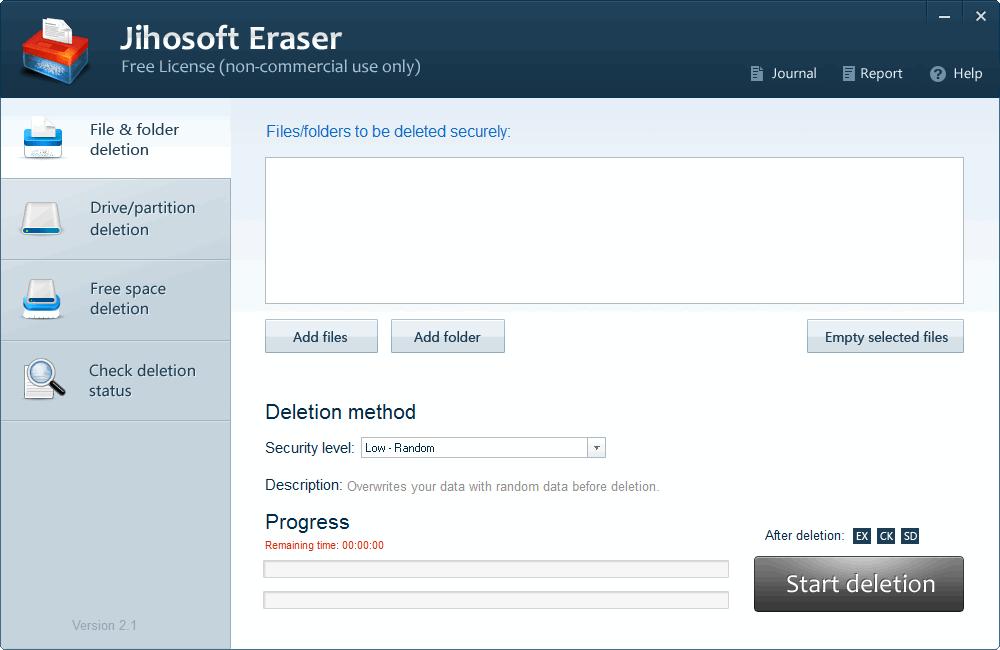Screen dimensions: 1000x650
Task: Click the Free License (non-commercial use only) text
Action: (271, 66)
